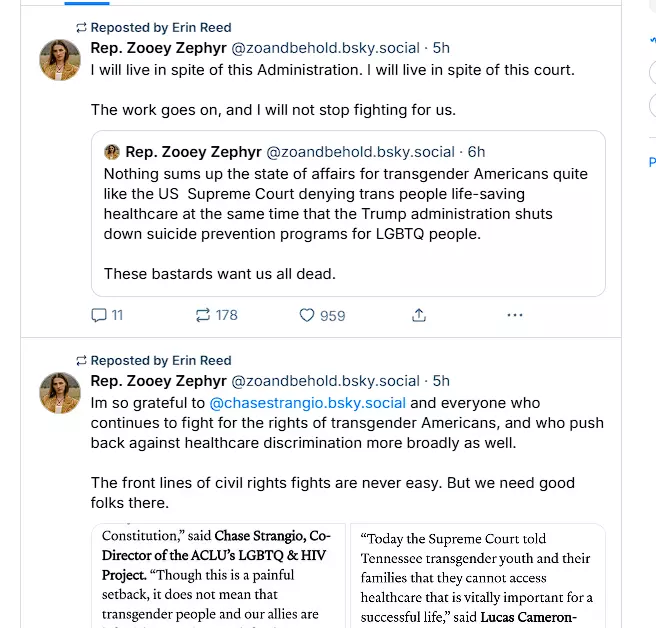Open first 'Reposted by Erin Reed' link
Screen dimensions: 656x628
[x=160, y=28]
